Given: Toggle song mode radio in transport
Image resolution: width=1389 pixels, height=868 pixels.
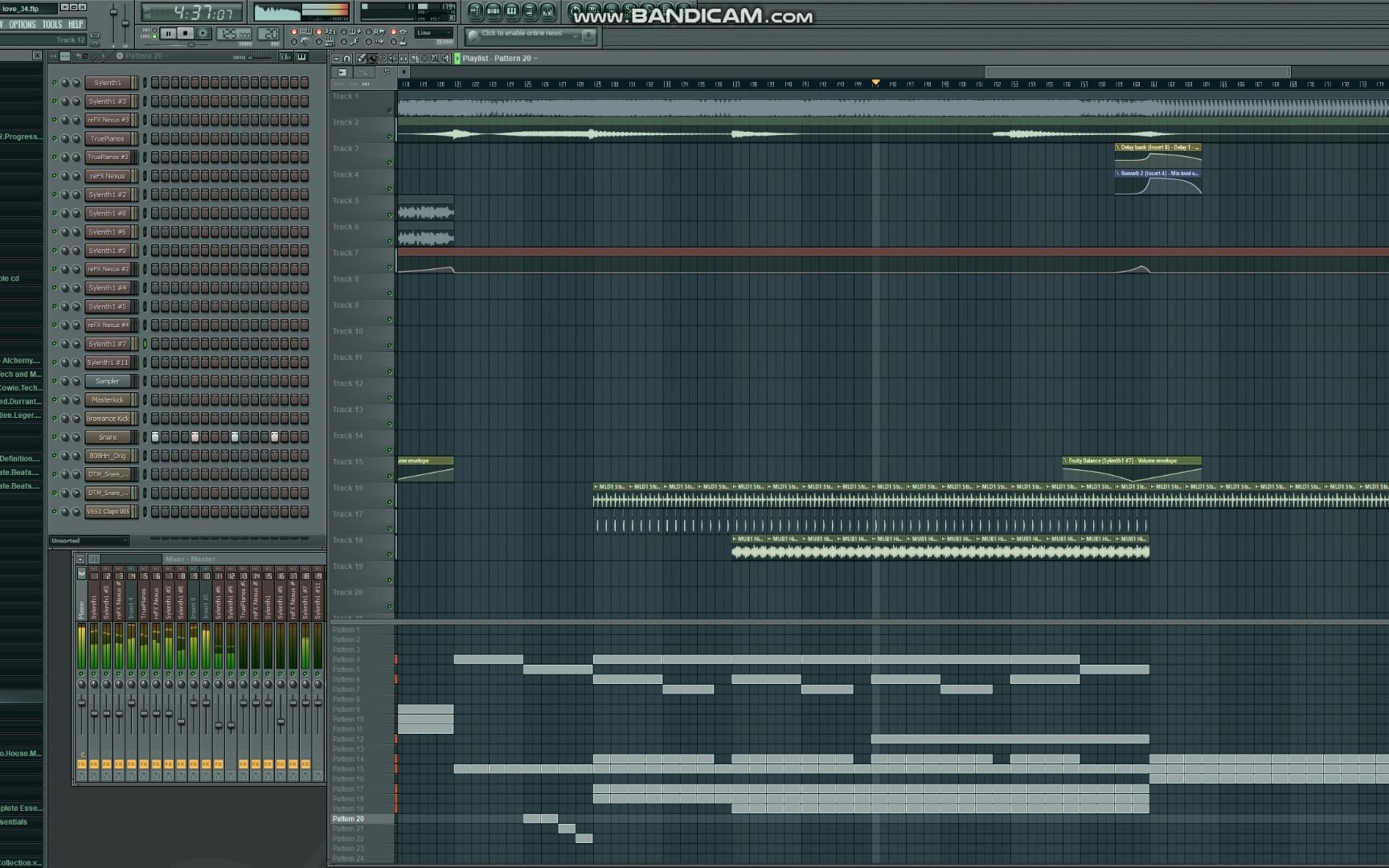Looking at the screenshot, I should point(154,36).
